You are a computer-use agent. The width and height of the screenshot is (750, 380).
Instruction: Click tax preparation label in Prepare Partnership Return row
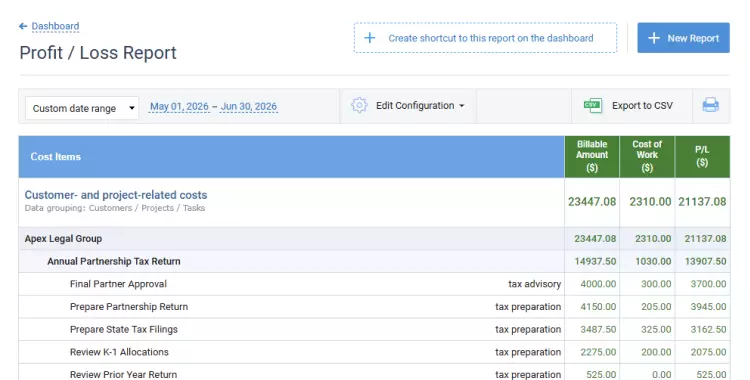click(528, 307)
